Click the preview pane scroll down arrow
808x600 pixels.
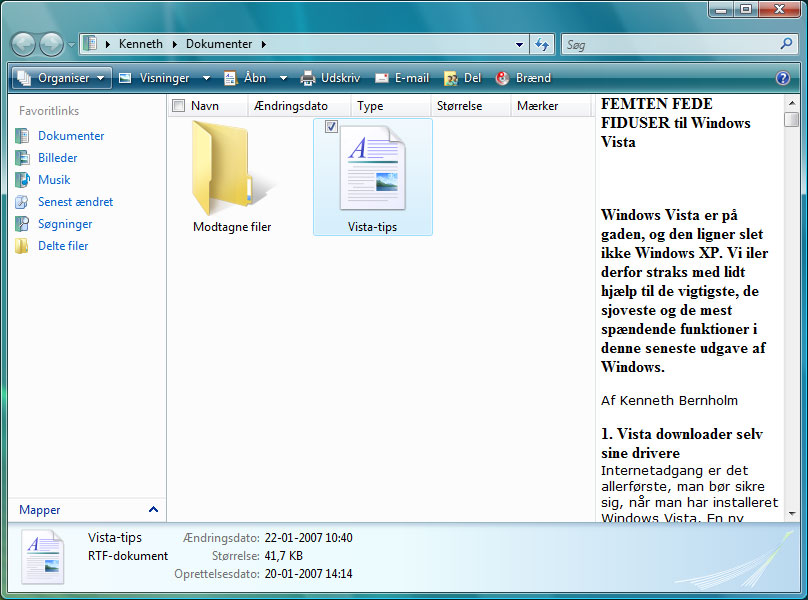[792, 513]
